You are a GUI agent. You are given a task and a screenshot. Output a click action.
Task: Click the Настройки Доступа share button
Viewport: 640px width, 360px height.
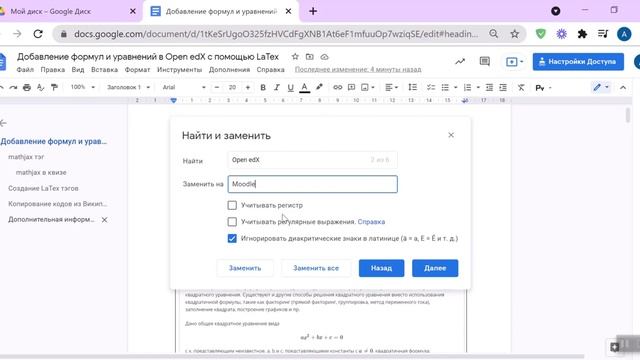(578, 62)
